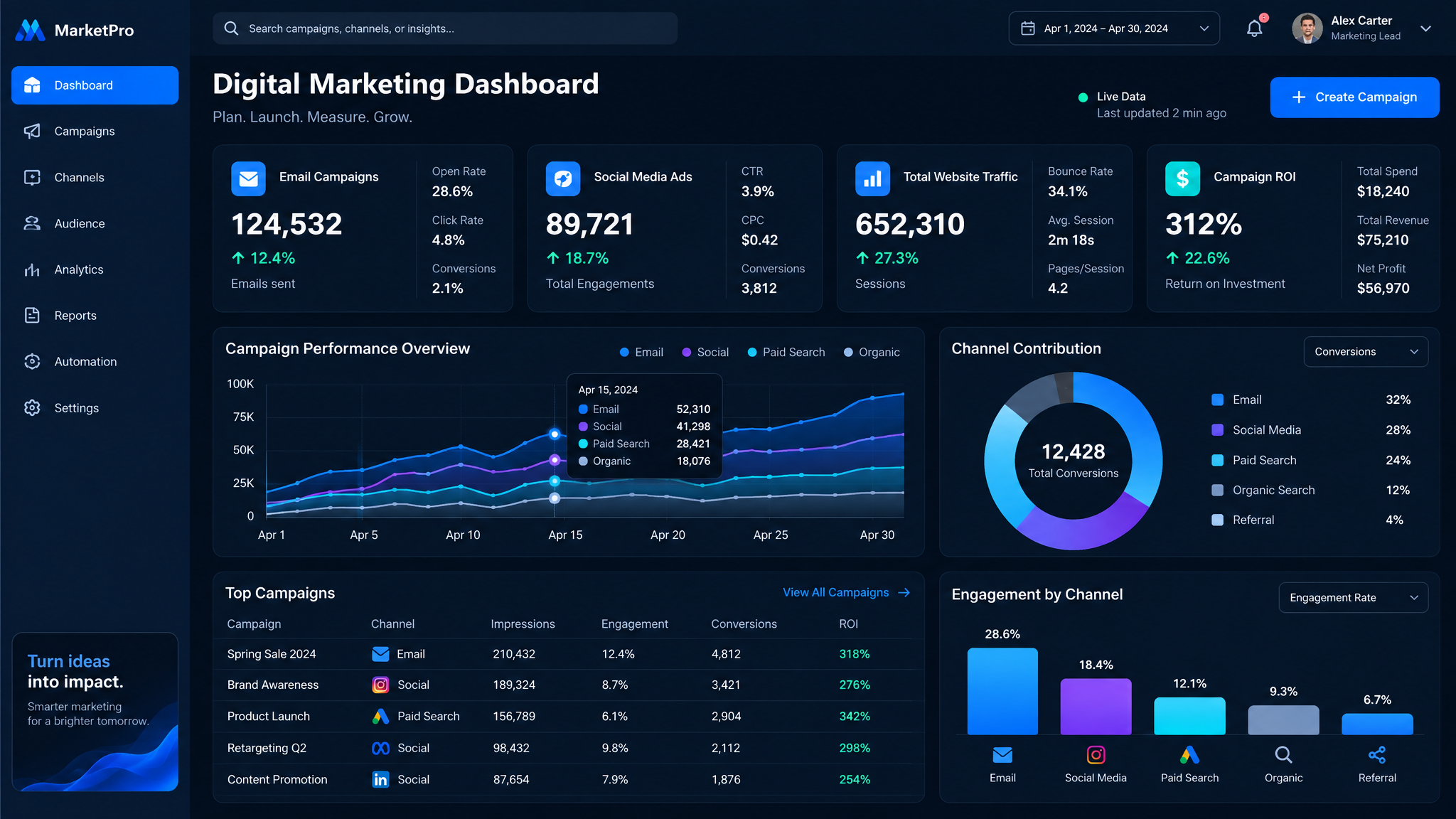
Task: Expand the user profile menu chevron
Action: coord(1425,28)
